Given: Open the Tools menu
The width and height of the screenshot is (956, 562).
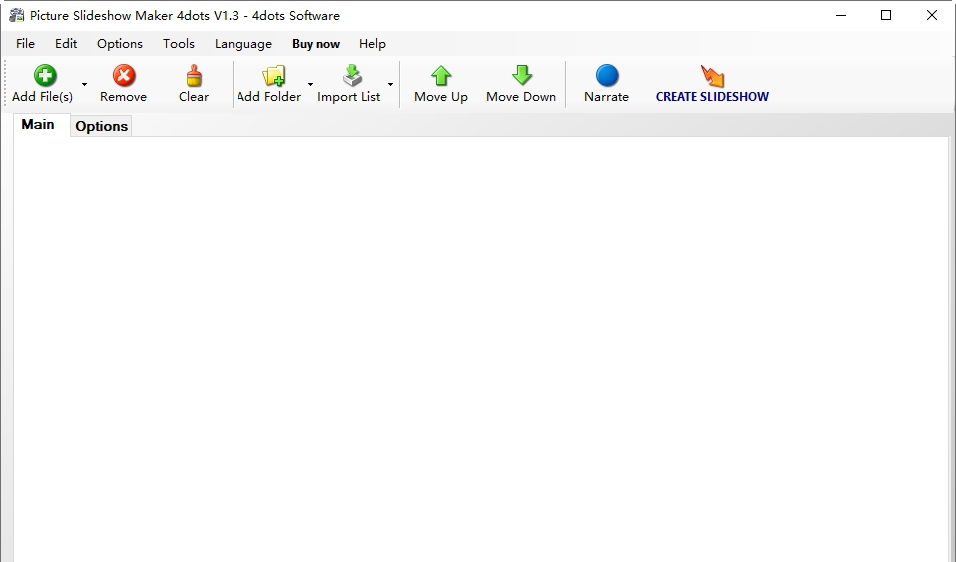Looking at the screenshot, I should 179,44.
